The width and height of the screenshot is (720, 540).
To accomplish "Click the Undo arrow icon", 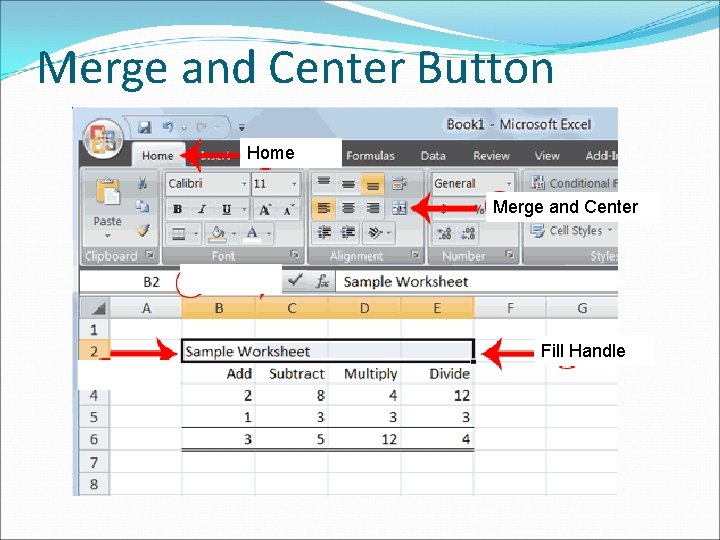I will click(168, 127).
